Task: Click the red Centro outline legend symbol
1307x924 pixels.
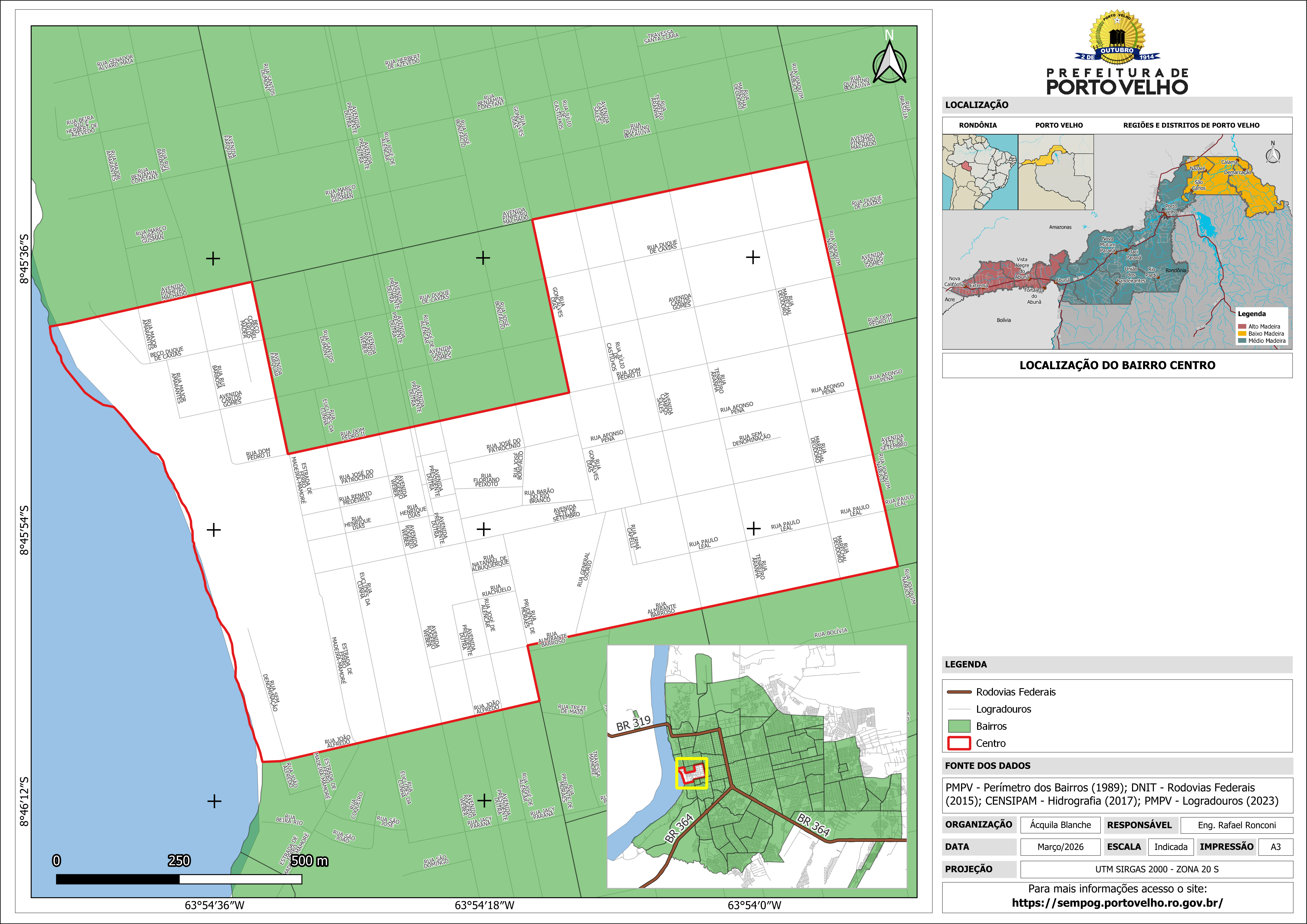Action: 959,744
